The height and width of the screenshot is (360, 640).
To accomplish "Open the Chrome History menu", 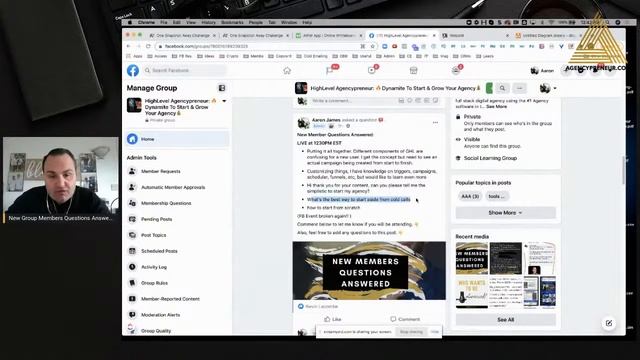I will [208, 22].
